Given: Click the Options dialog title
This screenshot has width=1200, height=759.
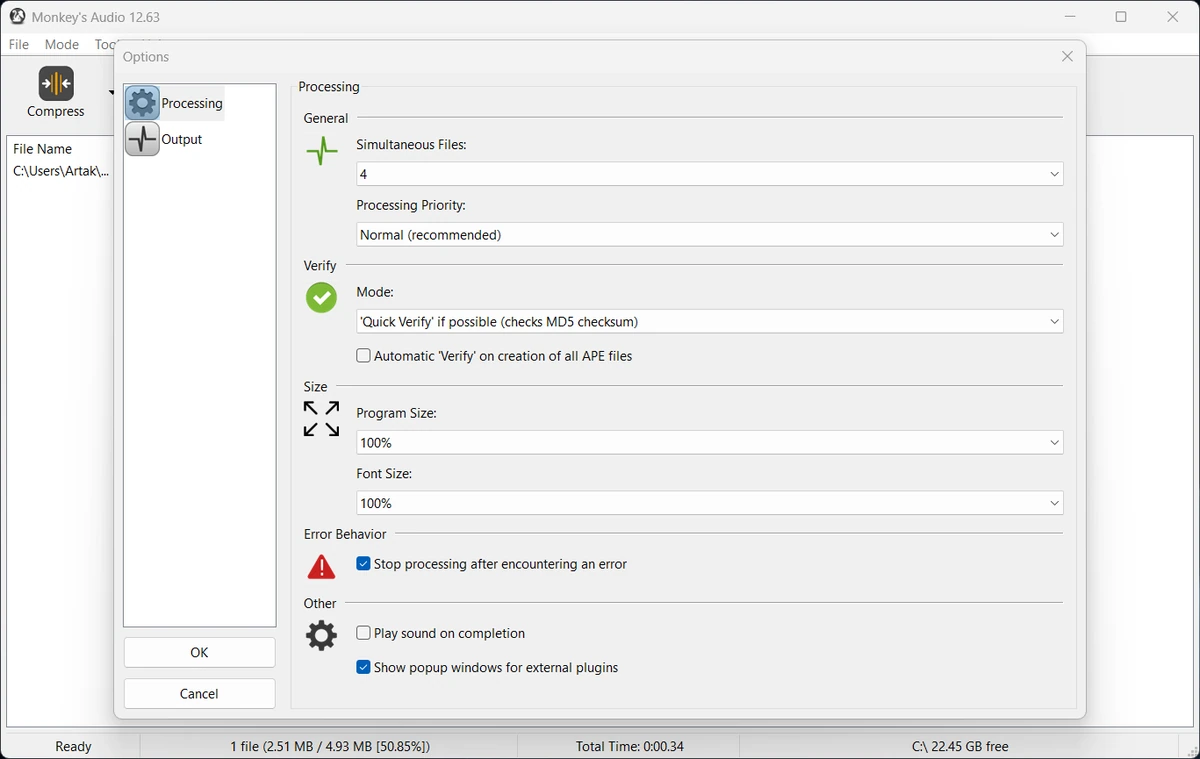Looking at the screenshot, I should (x=146, y=57).
